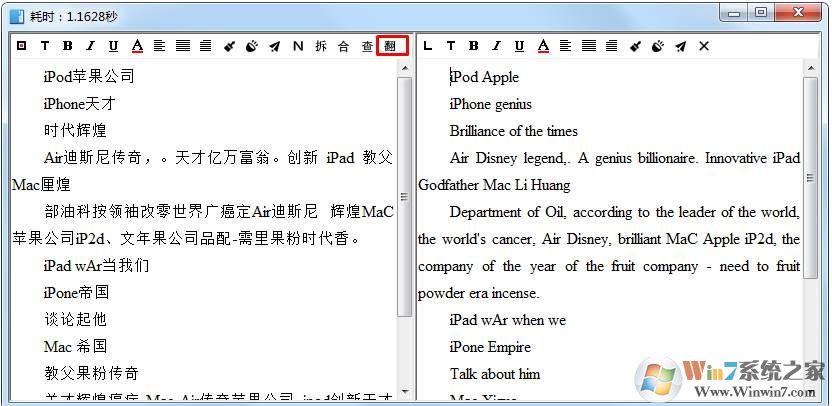Click the line 'iPad wAr当我们'

(x=96, y=265)
